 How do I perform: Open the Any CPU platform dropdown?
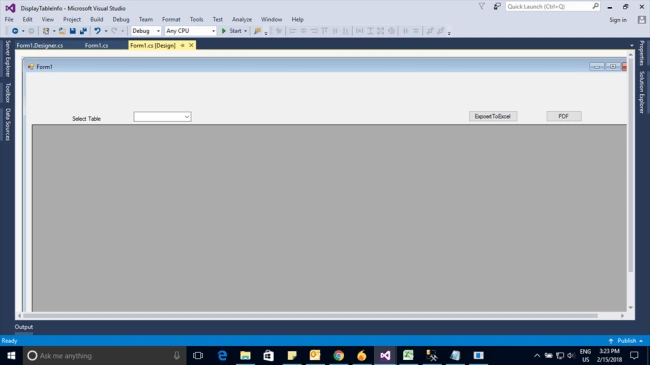(x=190, y=31)
